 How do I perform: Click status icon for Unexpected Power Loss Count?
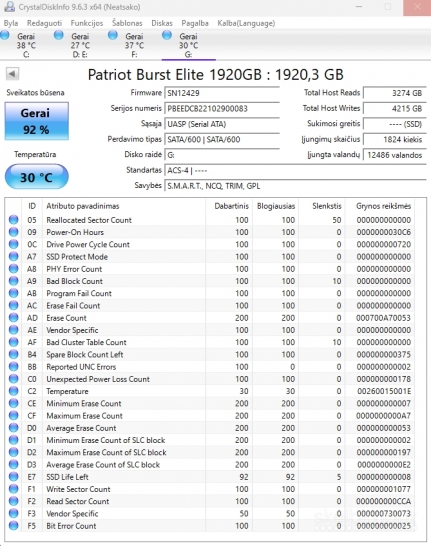[14, 379]
